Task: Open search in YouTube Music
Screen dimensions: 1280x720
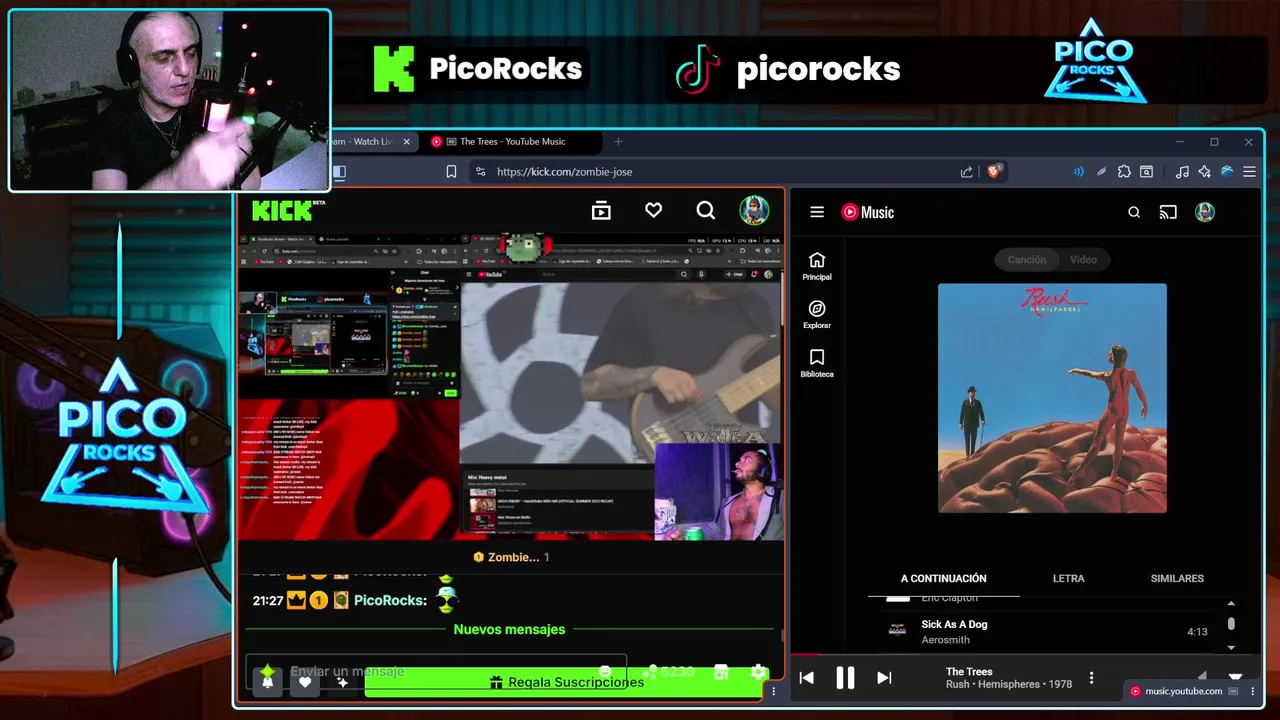Action: [1134, 212]
